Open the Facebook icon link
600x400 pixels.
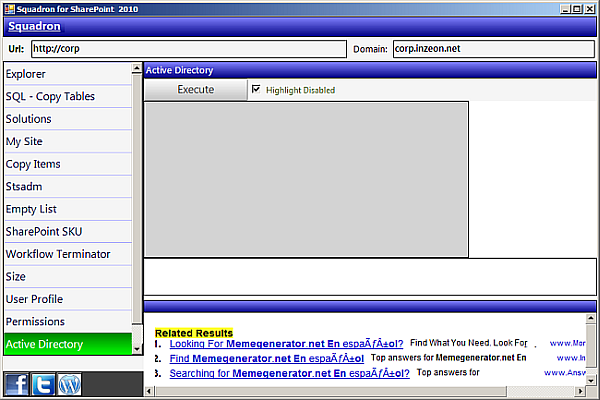coord(17,384)
